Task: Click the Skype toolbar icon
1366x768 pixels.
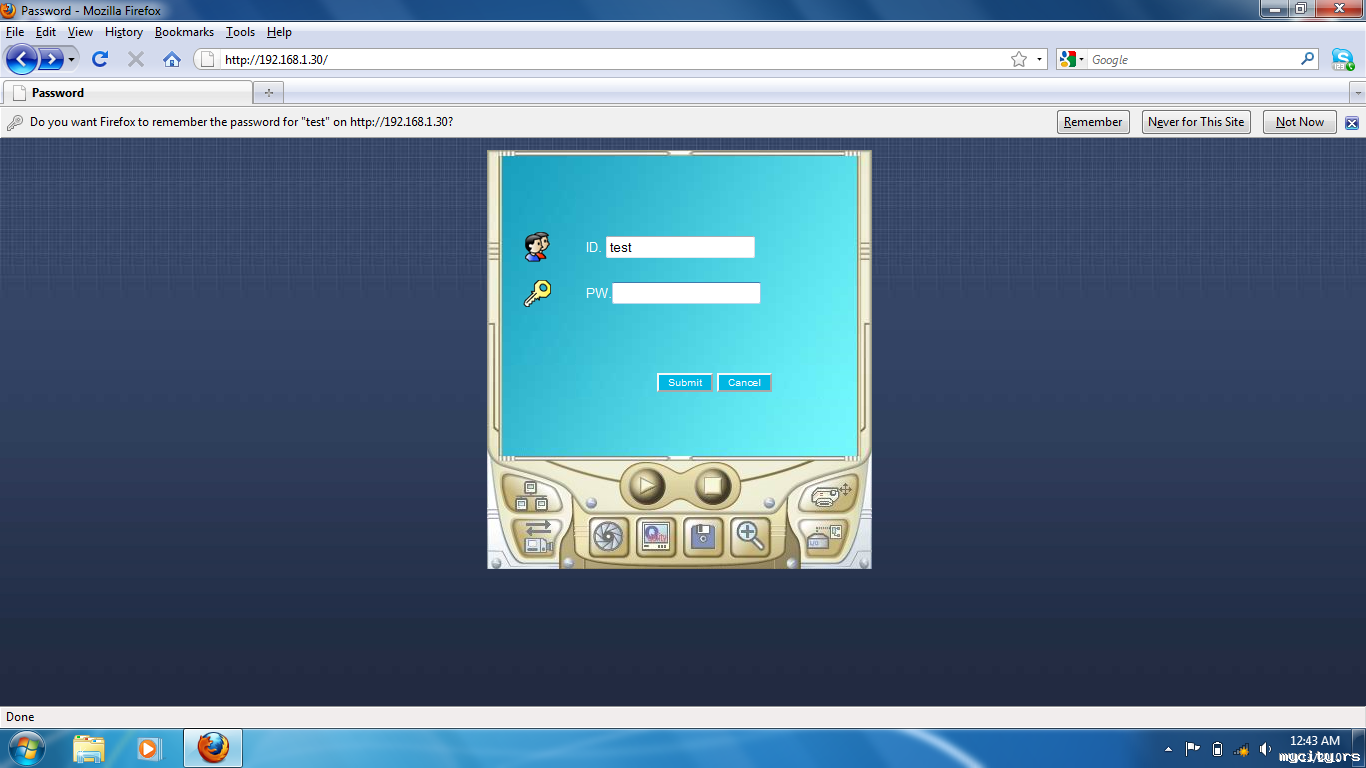Action: pyautogui.click(x=1342, y=59)
